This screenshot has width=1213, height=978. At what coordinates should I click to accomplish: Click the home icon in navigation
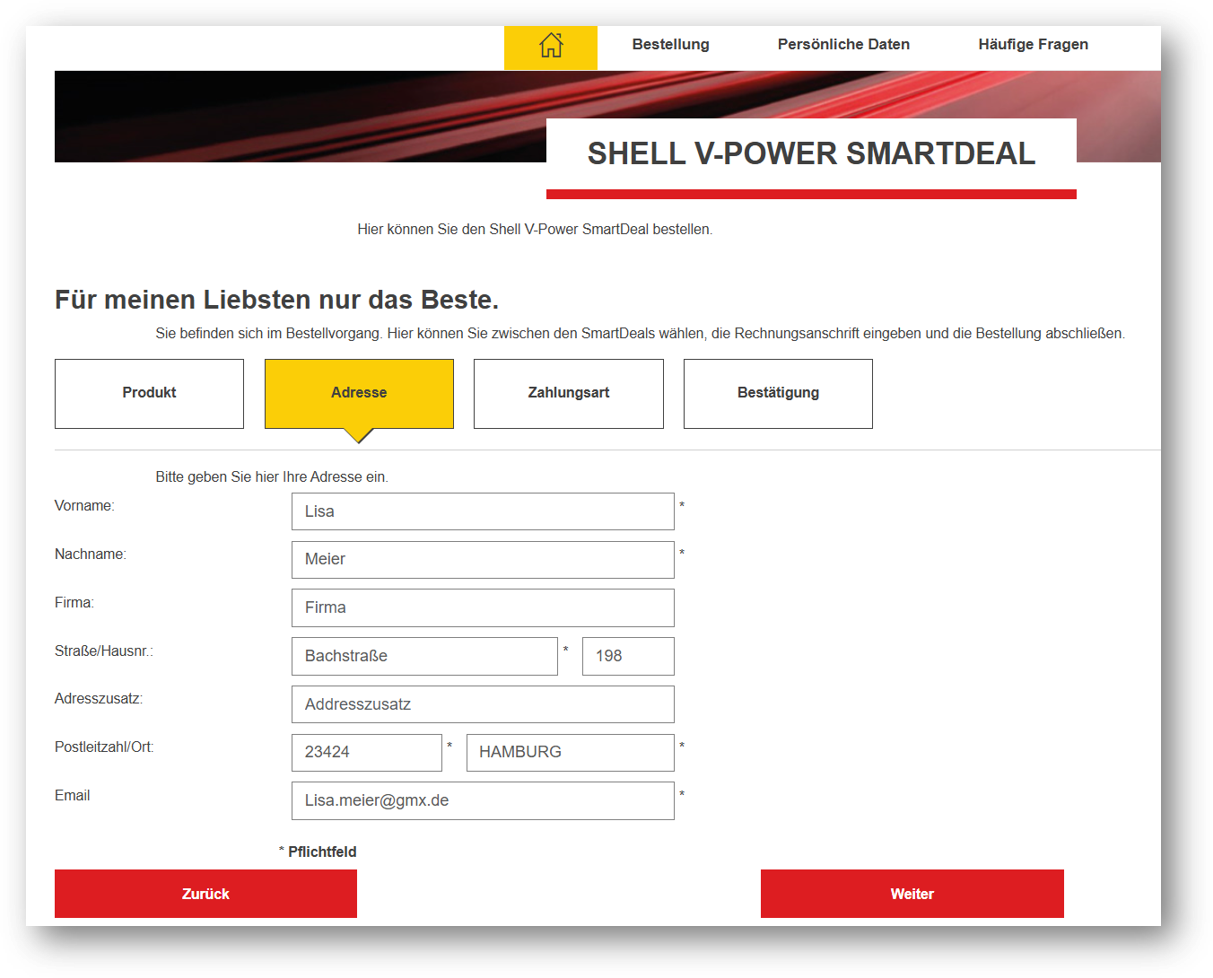point(550,47)
